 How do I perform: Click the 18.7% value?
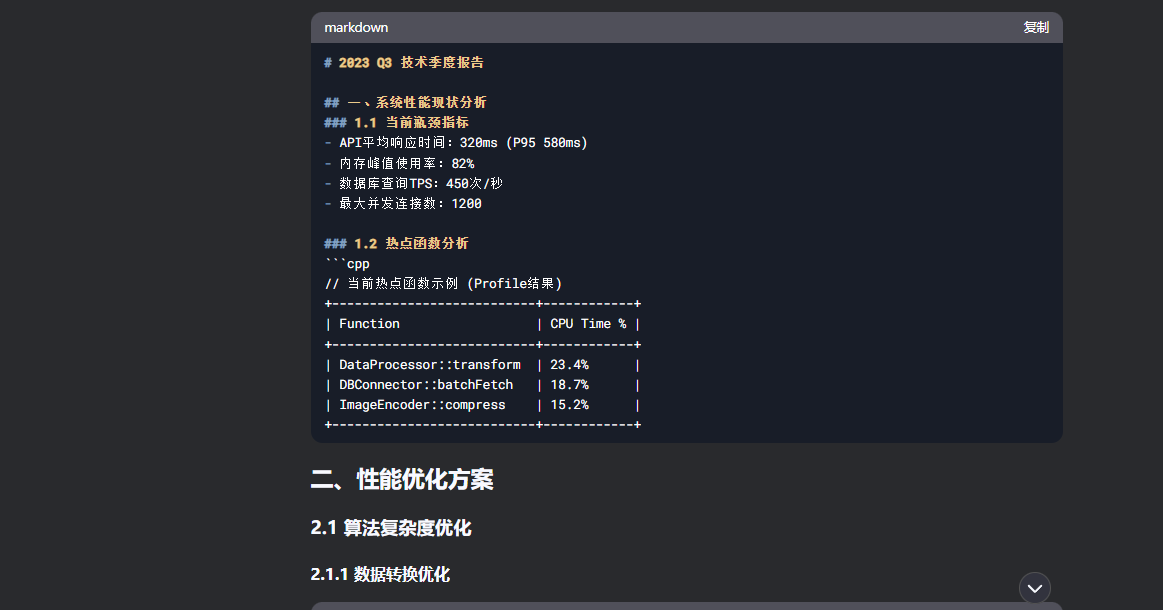[x=570, y=384]
